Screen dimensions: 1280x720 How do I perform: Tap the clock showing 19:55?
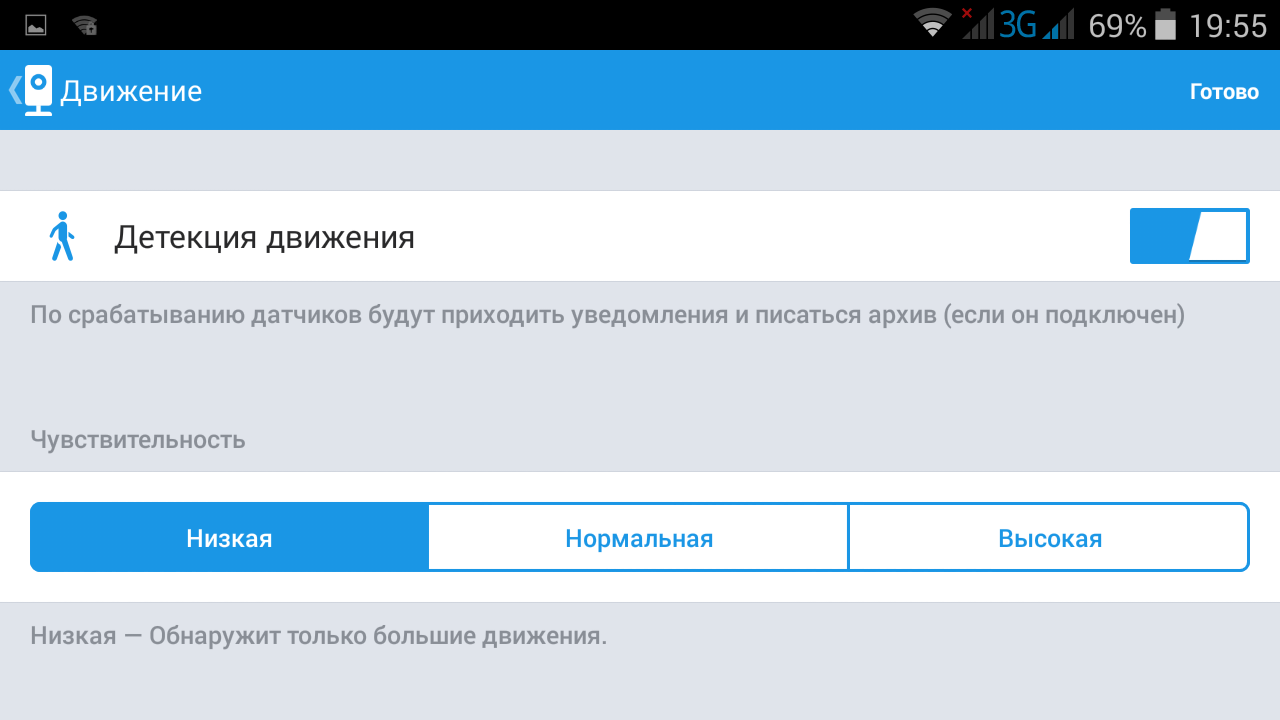[x=1228, y=25]
